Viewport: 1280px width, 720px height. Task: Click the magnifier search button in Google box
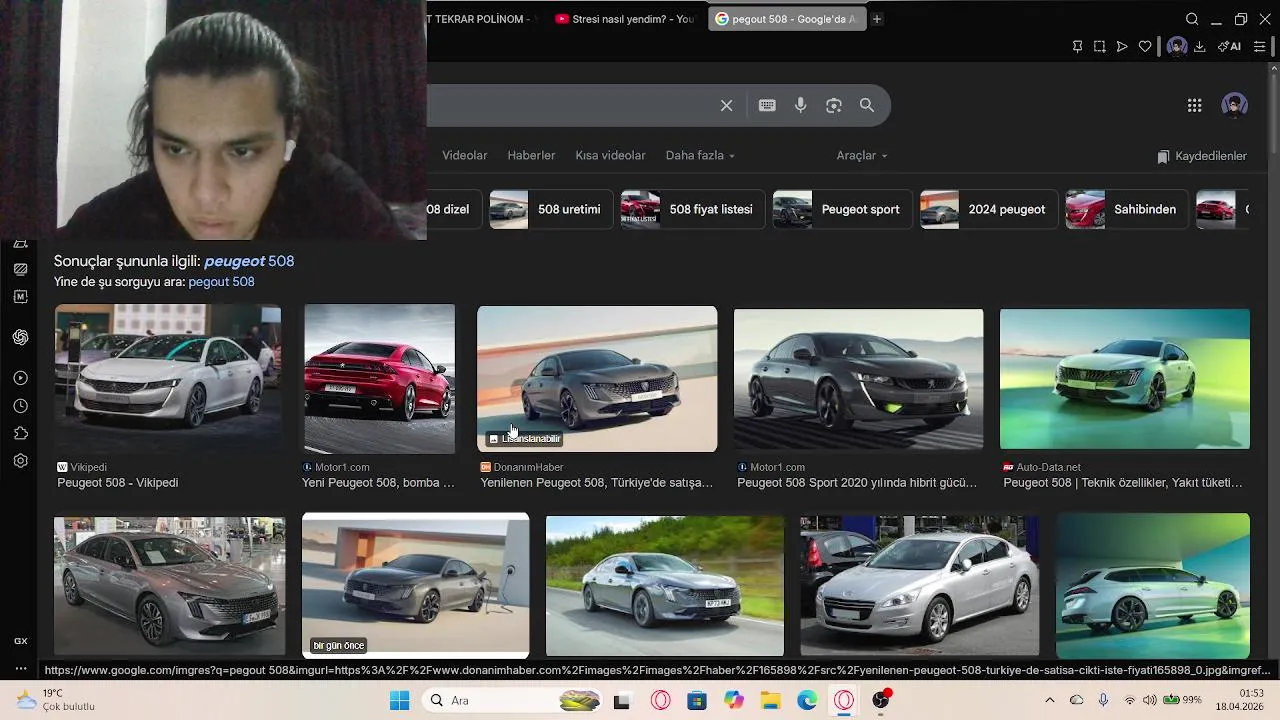[867, 105]
